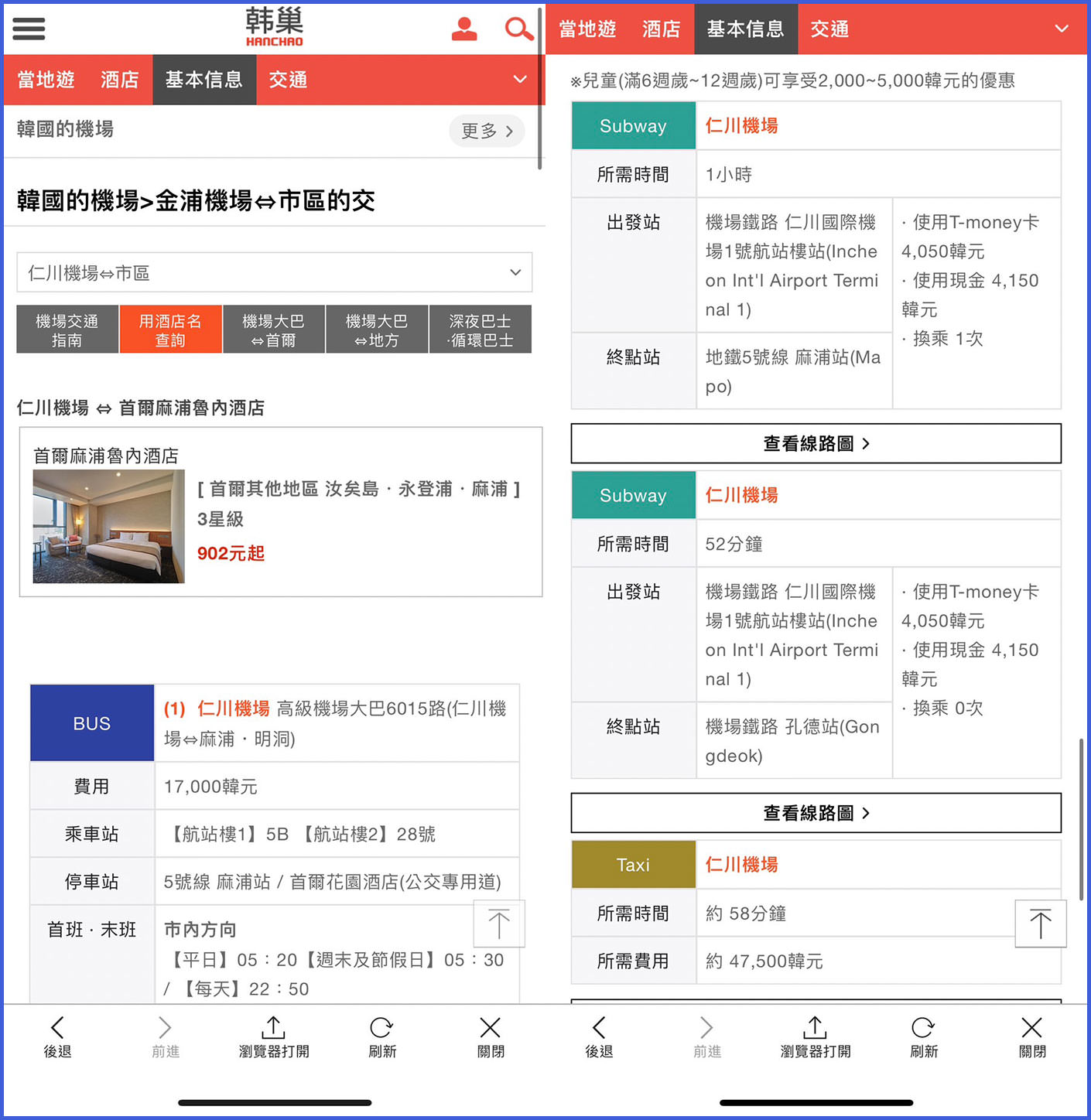Tap the back-to-top arrow on the right page
Screen dimensions: 1091x1120
(1041, 924)
